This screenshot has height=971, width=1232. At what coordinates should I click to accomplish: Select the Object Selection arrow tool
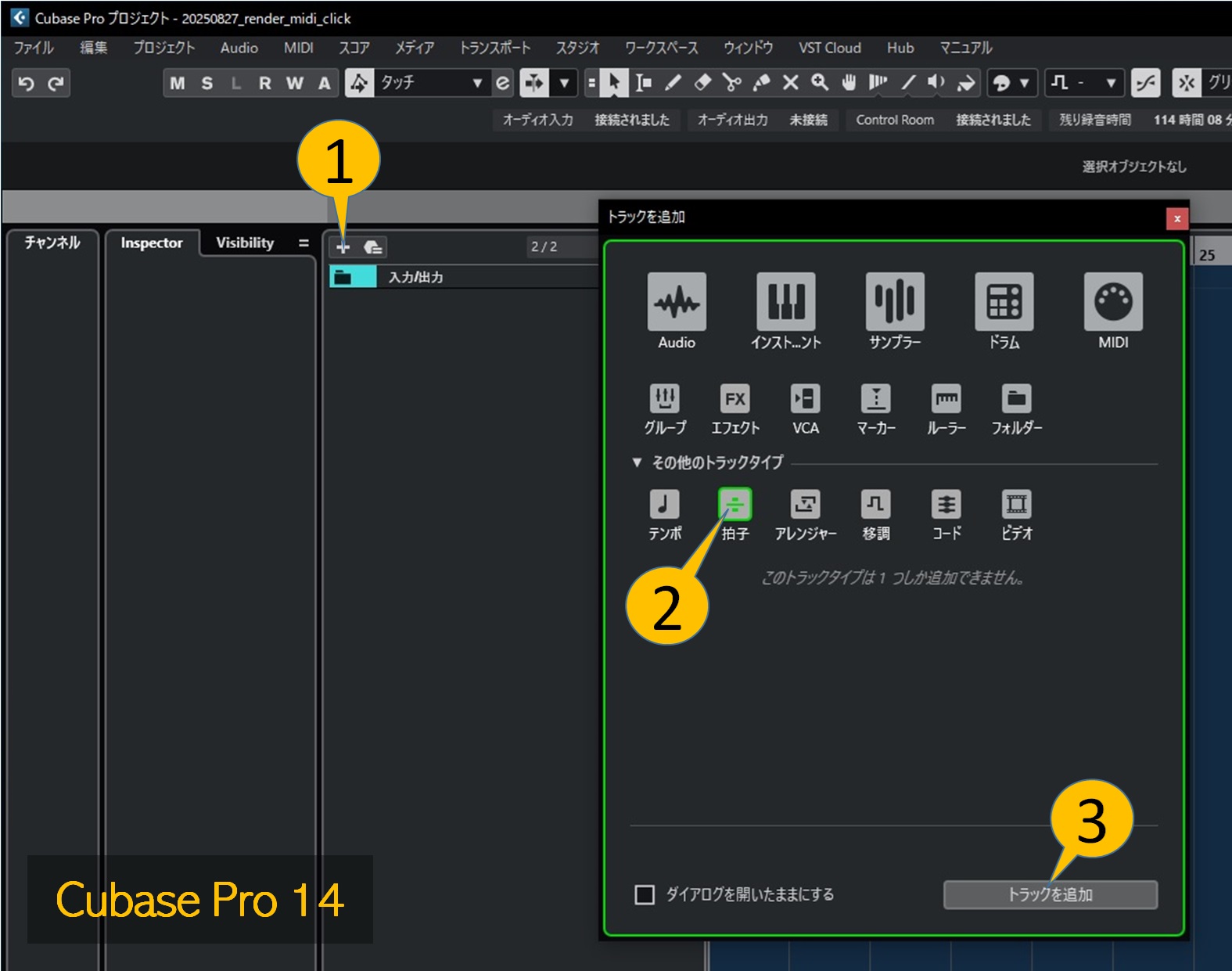tap(614, 83)
